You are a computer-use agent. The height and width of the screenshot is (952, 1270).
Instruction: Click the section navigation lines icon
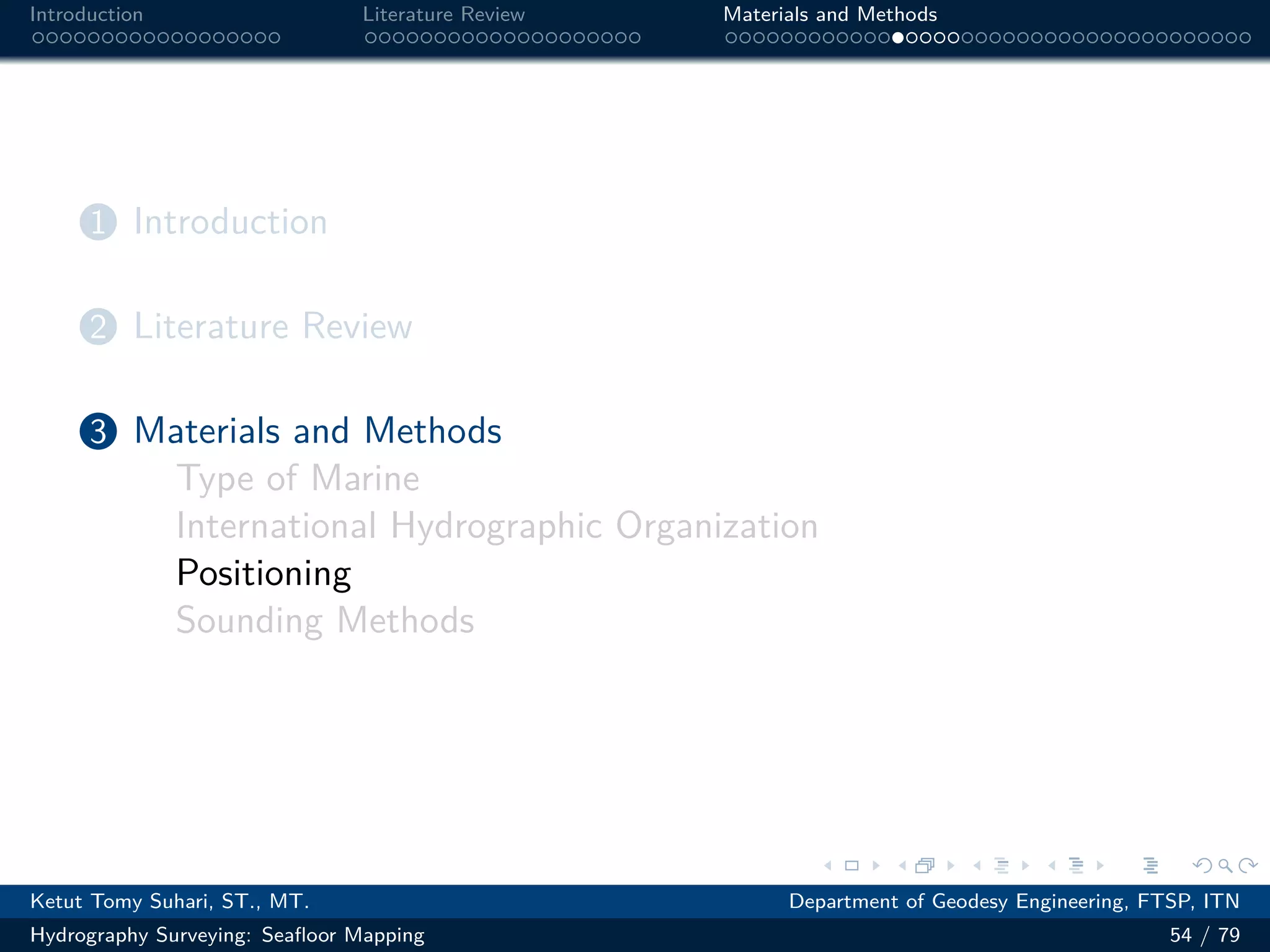click(1077, 866)
